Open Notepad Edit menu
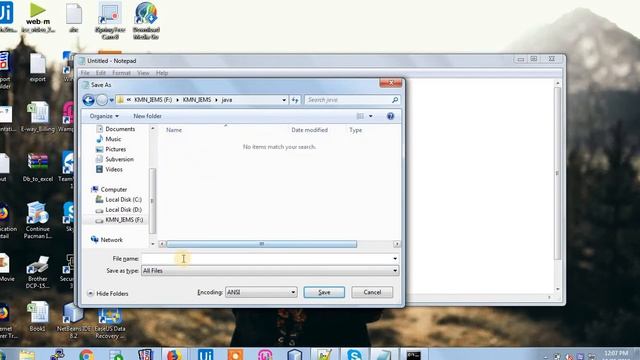Screen dimensions: 640x360 101,73
